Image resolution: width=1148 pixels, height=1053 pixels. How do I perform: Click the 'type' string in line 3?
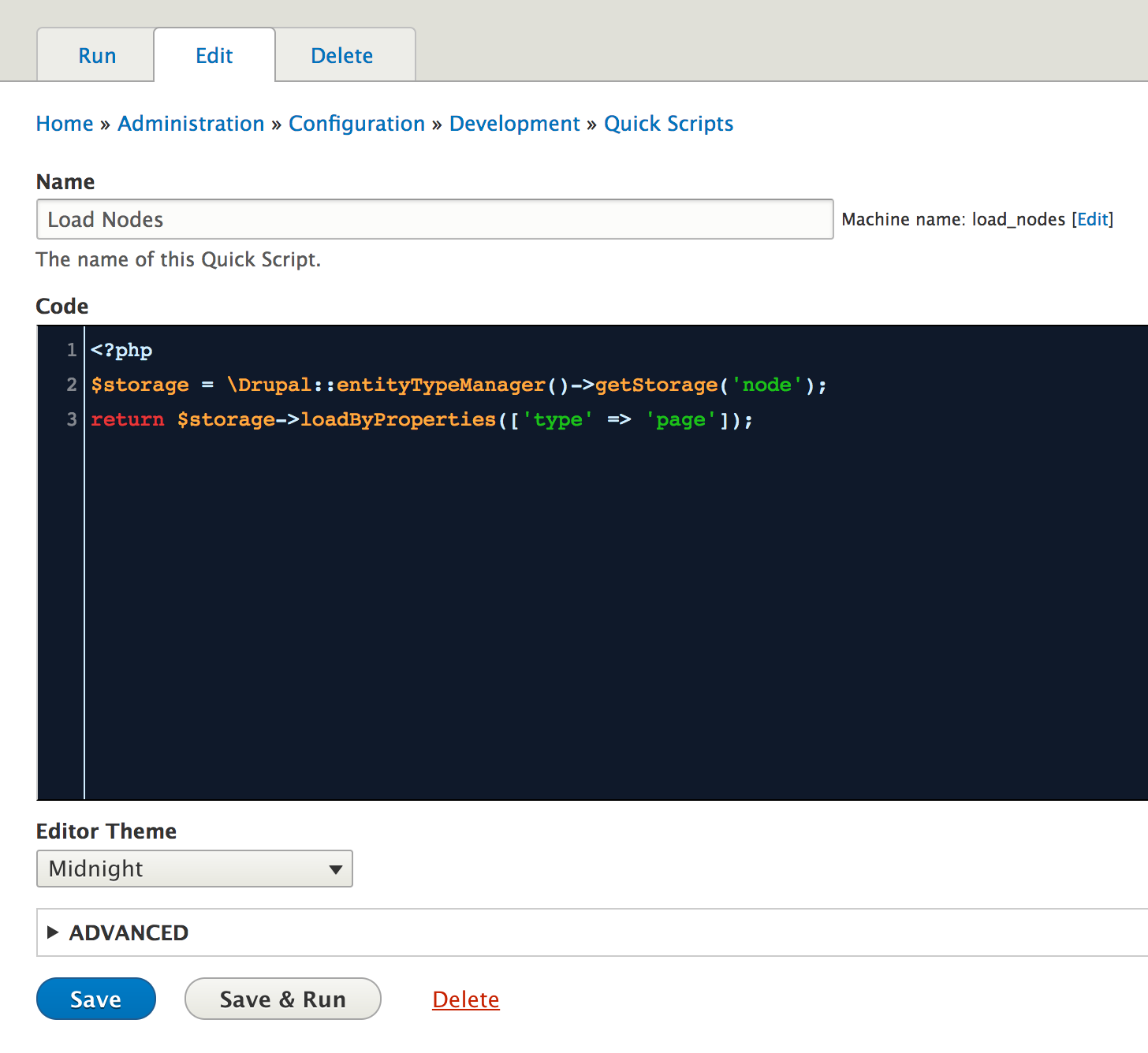click(557, 419)
